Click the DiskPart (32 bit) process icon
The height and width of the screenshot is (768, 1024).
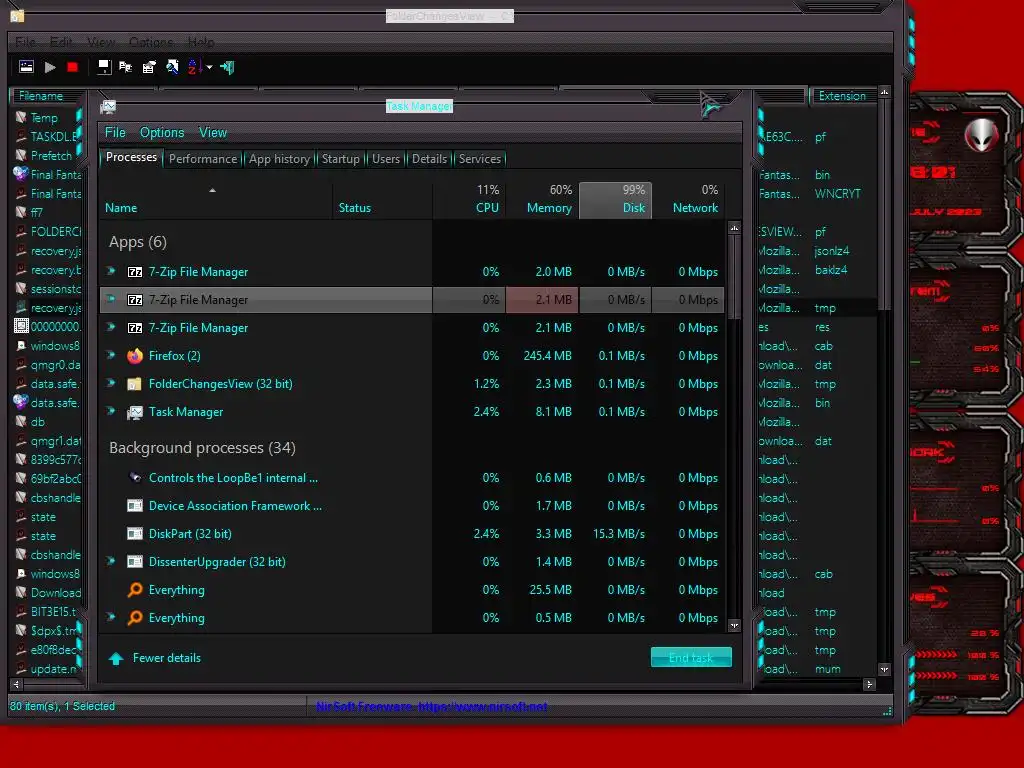click(135, 534)
